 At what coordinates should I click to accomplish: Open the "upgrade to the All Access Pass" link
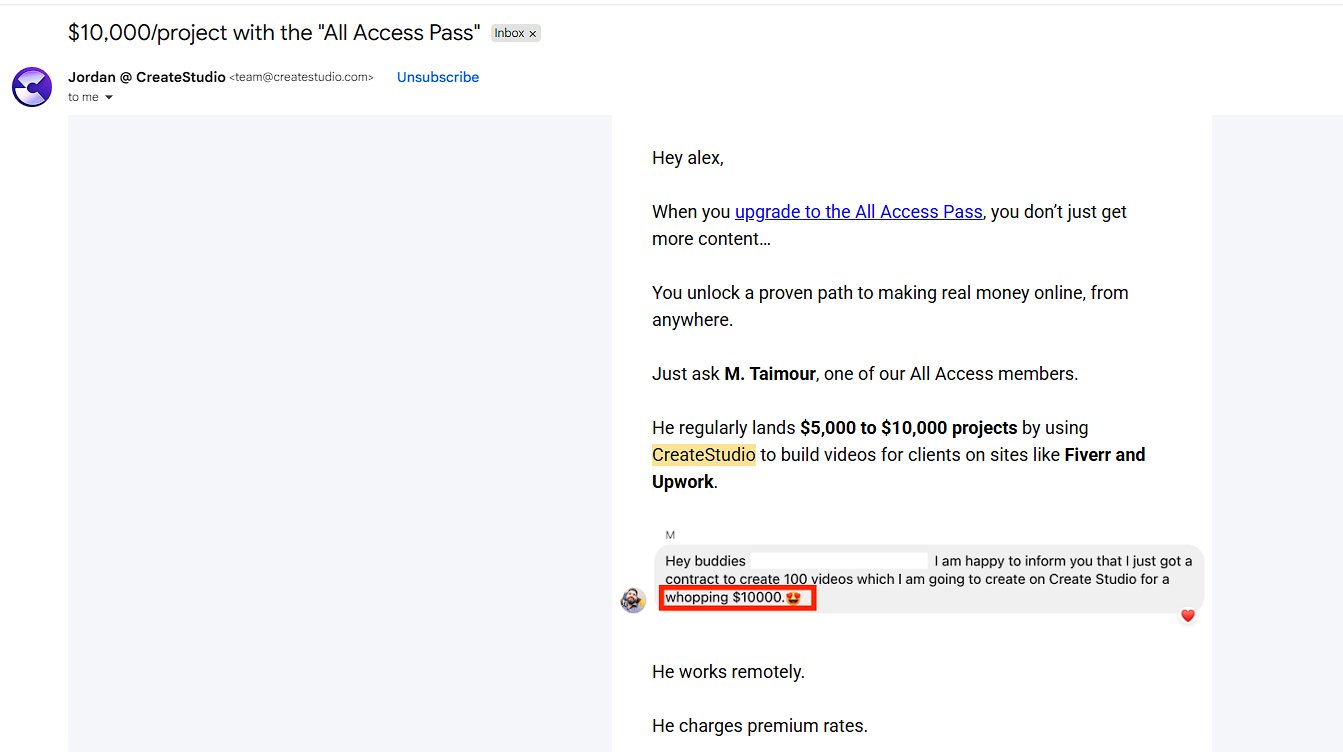pyautogui.click(x=859, y=212)
